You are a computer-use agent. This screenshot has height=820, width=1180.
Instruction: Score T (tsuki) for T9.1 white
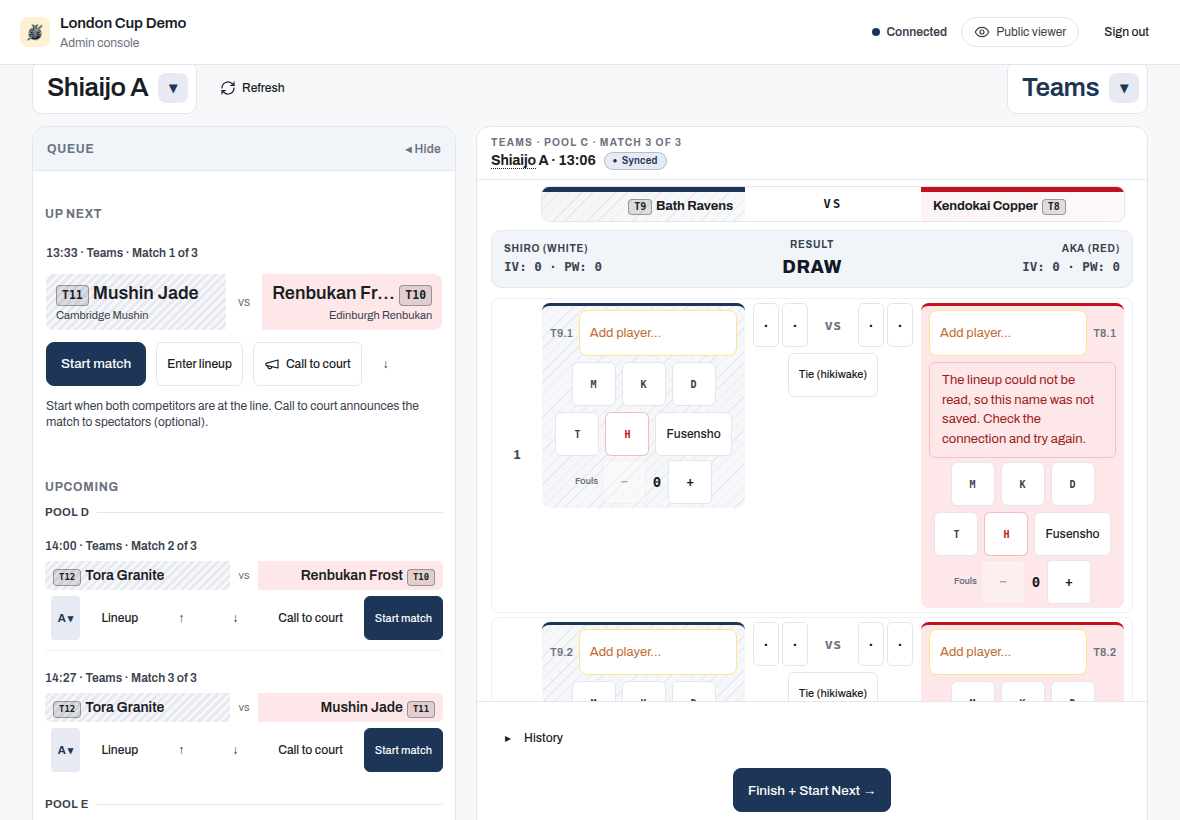[577, 434]
